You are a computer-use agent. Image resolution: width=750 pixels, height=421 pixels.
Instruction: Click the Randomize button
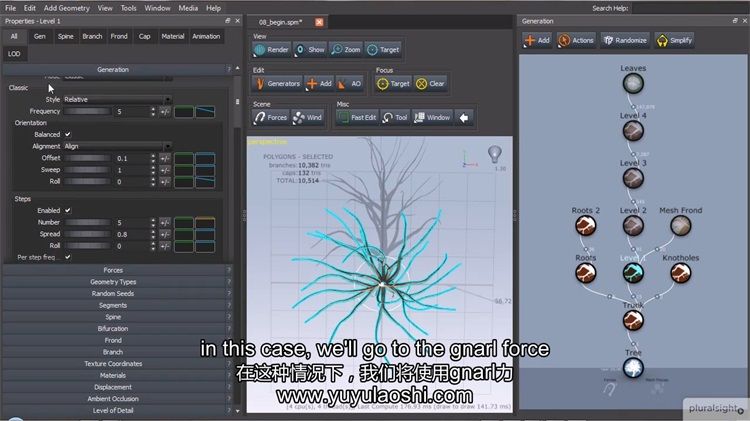point(625,41)
